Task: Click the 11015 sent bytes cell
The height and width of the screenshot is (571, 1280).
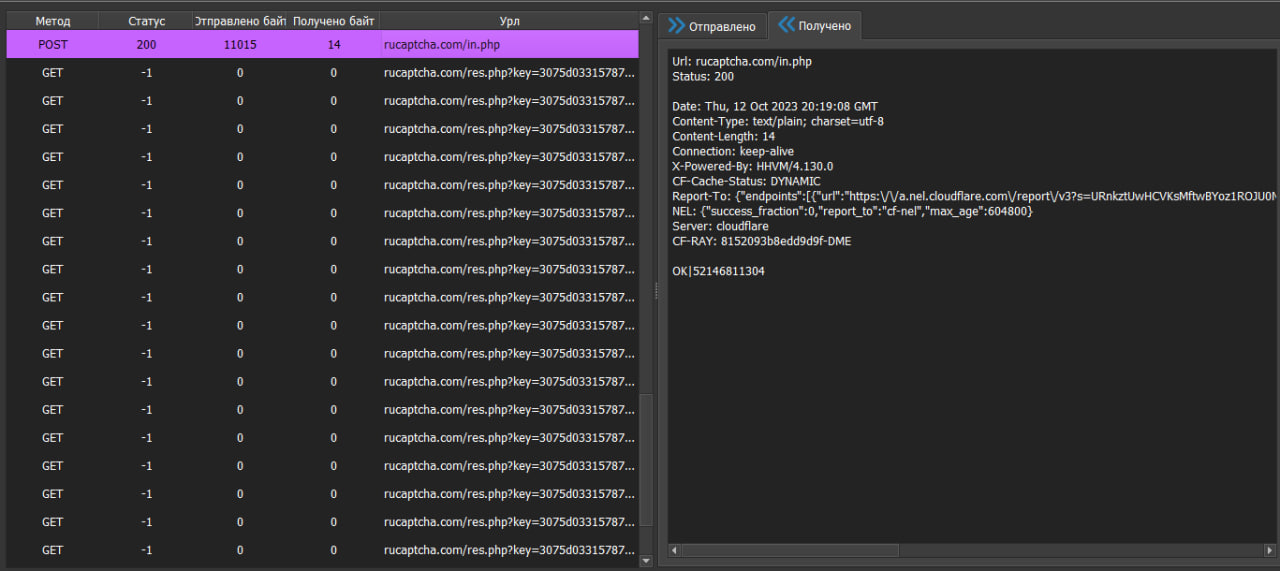Action: 240,45
